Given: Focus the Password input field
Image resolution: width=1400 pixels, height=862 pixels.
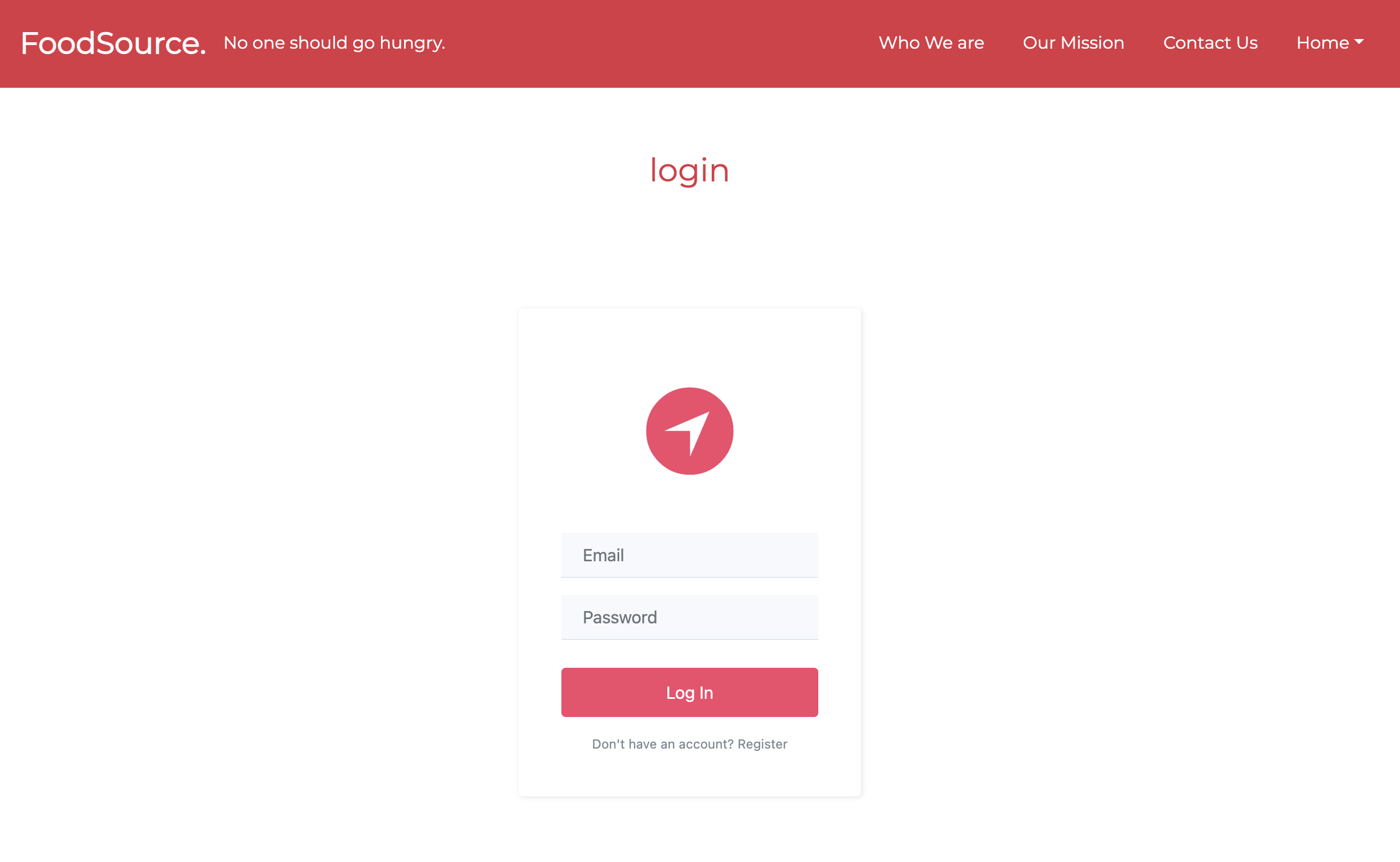Looking at the screenshot, I should click(689, 617).
